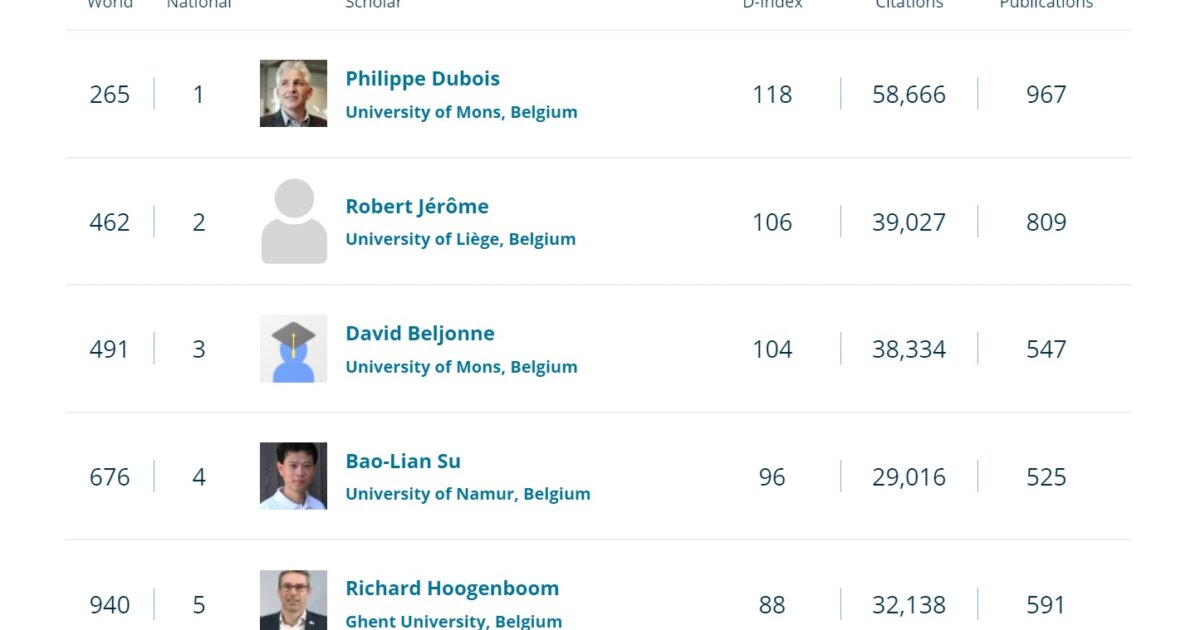Open Philippe Dubois scholar name link
The height and width of the screenshot is (630, 1200).
click(x=422, y=78)
